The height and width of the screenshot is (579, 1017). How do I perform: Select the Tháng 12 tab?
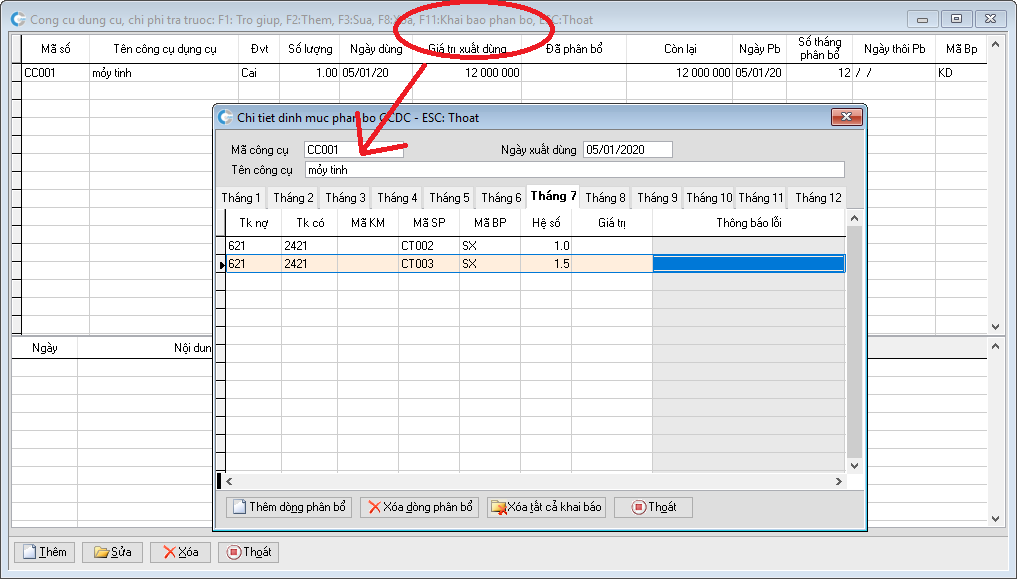click(x=817, y=198)
